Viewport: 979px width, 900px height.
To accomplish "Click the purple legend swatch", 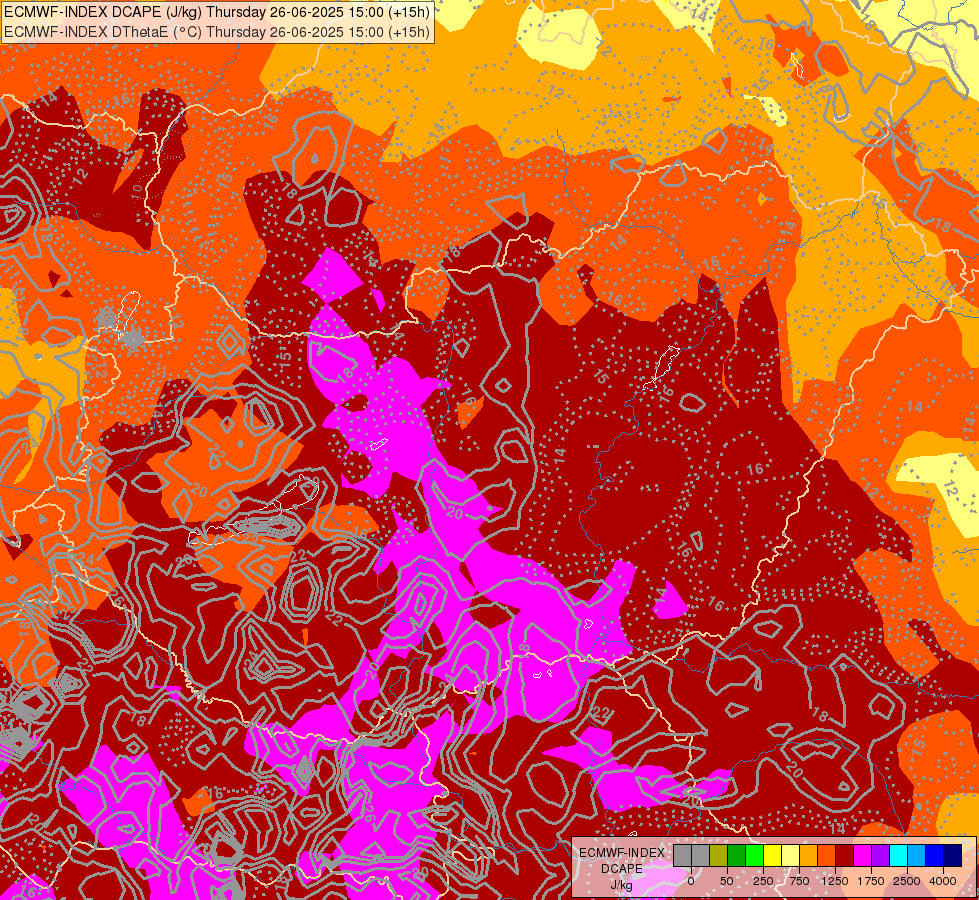I will [880, 855].
